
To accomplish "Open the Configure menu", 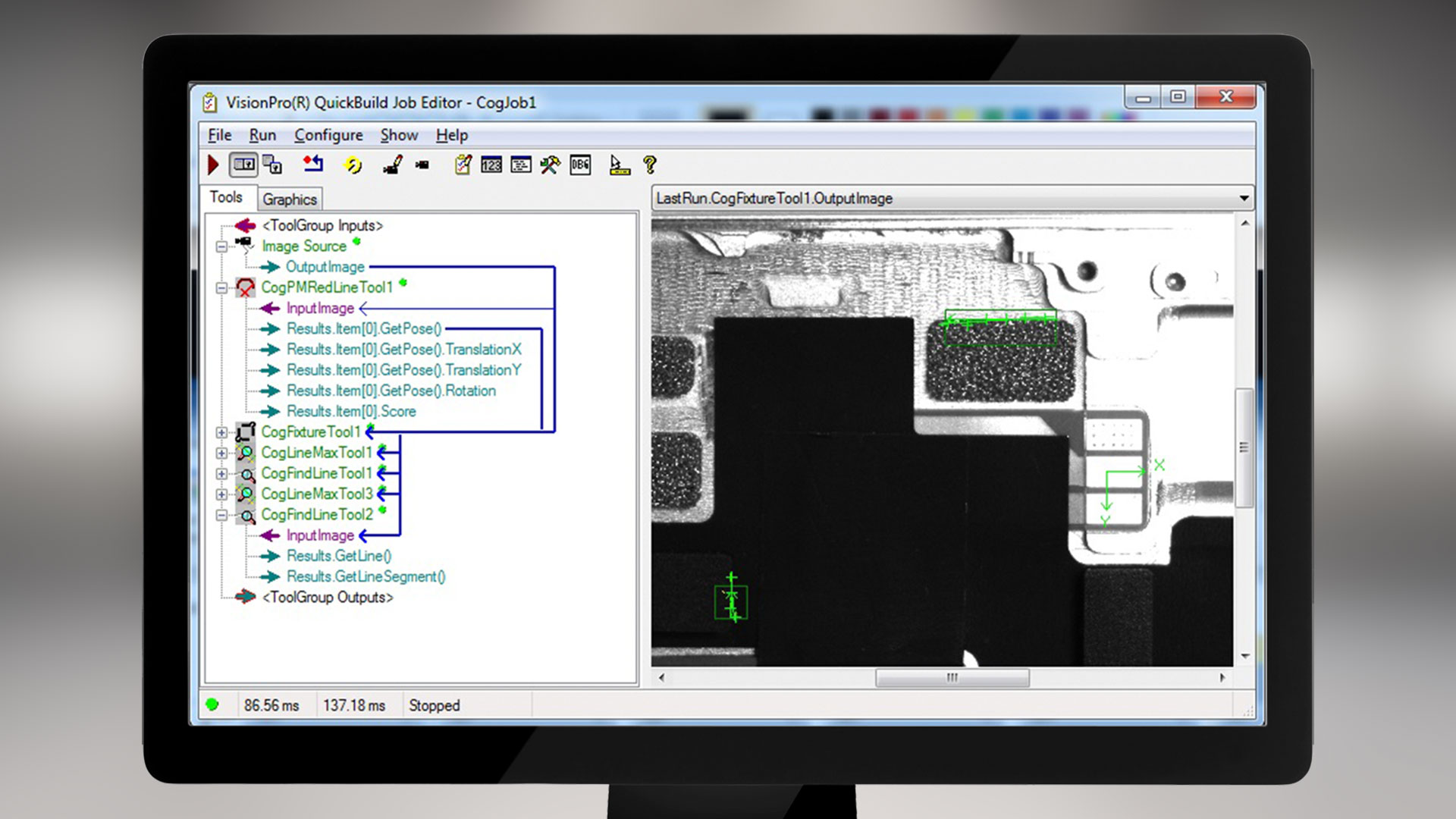I will point(329,135).
